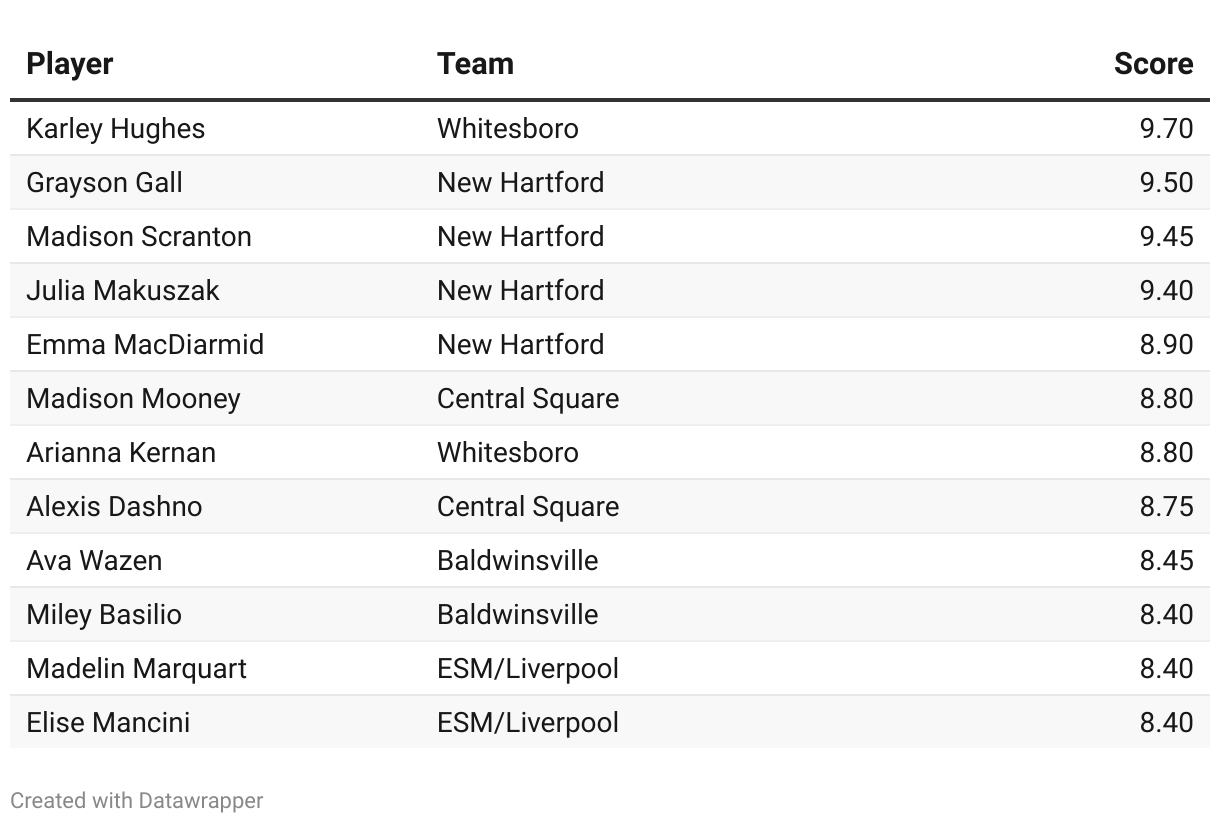Click the Alexis Dashno name cell
This screenshot has height=824, width=1220.
pos(114,507)
